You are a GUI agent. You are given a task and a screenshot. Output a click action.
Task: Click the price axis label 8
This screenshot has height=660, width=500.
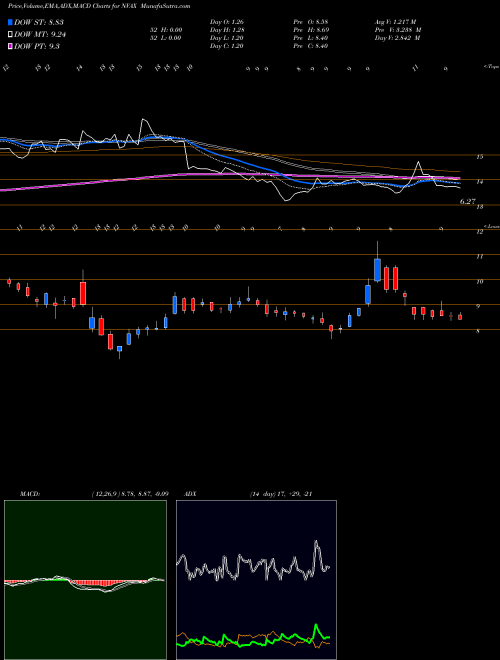[x=478, y=331]
